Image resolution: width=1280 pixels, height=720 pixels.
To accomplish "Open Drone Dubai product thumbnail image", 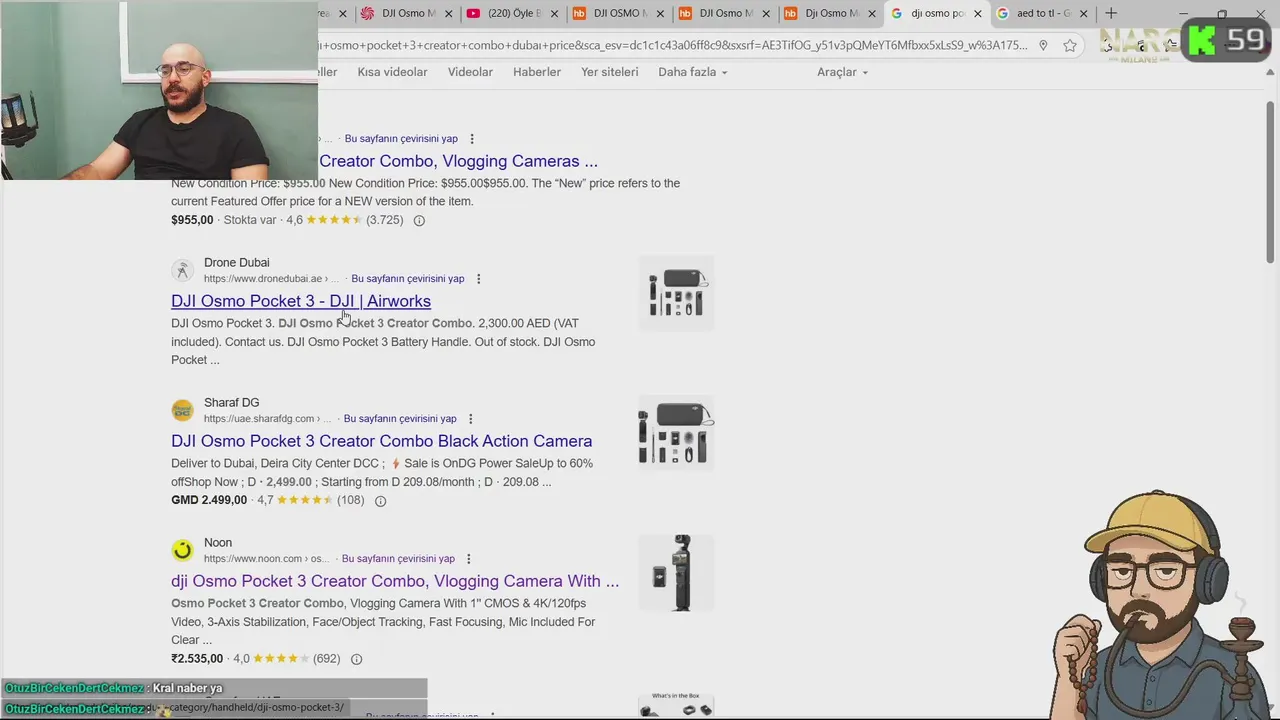I will (677, 293).
